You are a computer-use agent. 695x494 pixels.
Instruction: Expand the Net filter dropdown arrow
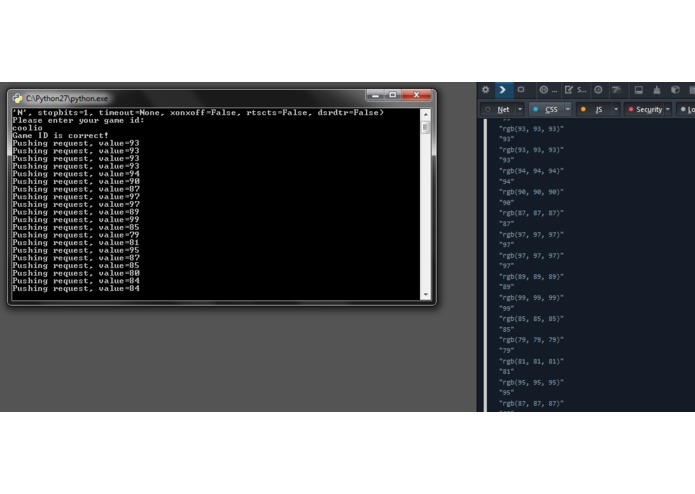point(520,109)
